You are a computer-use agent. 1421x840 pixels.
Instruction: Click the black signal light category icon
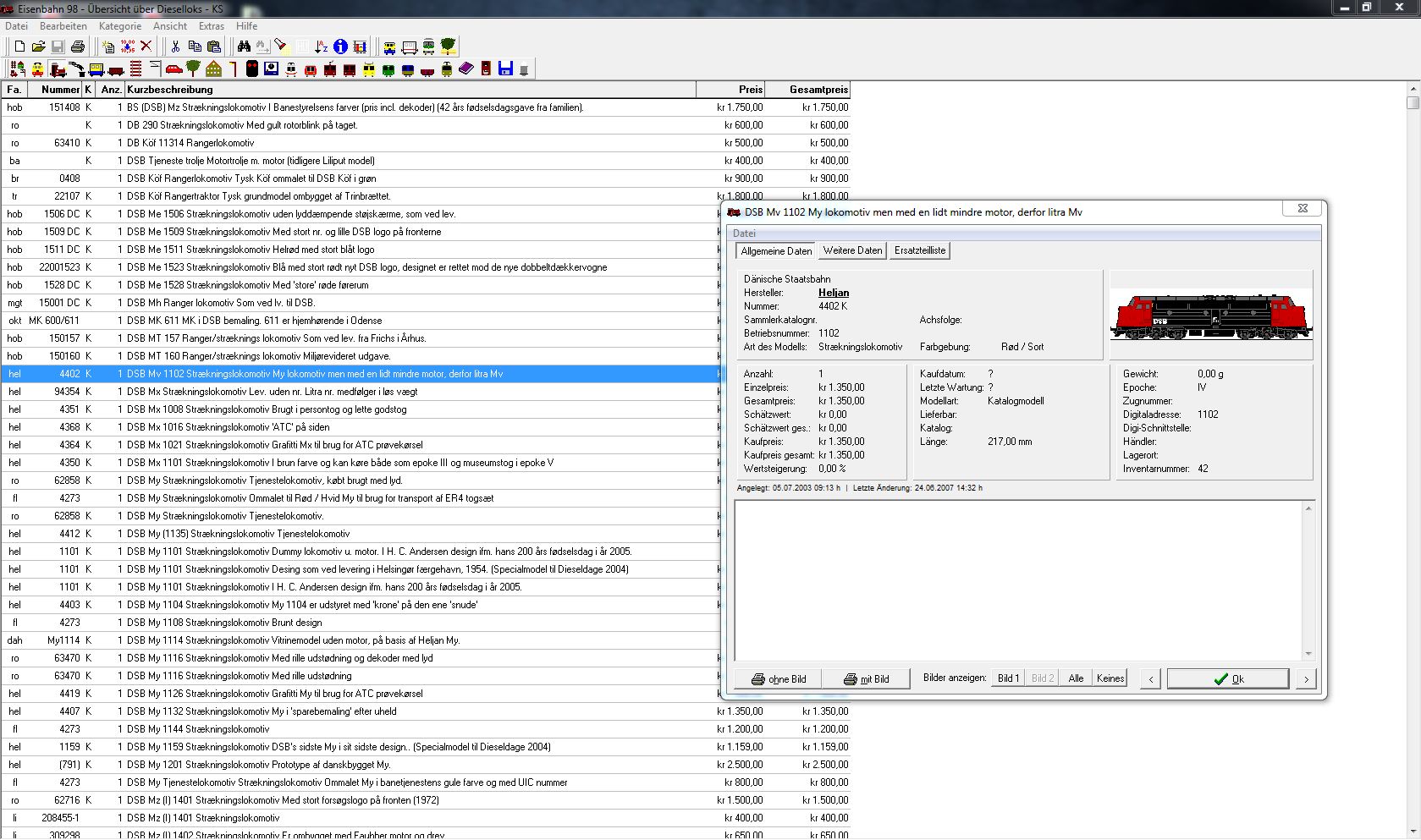pyautogui.click(x=251, y=69)
